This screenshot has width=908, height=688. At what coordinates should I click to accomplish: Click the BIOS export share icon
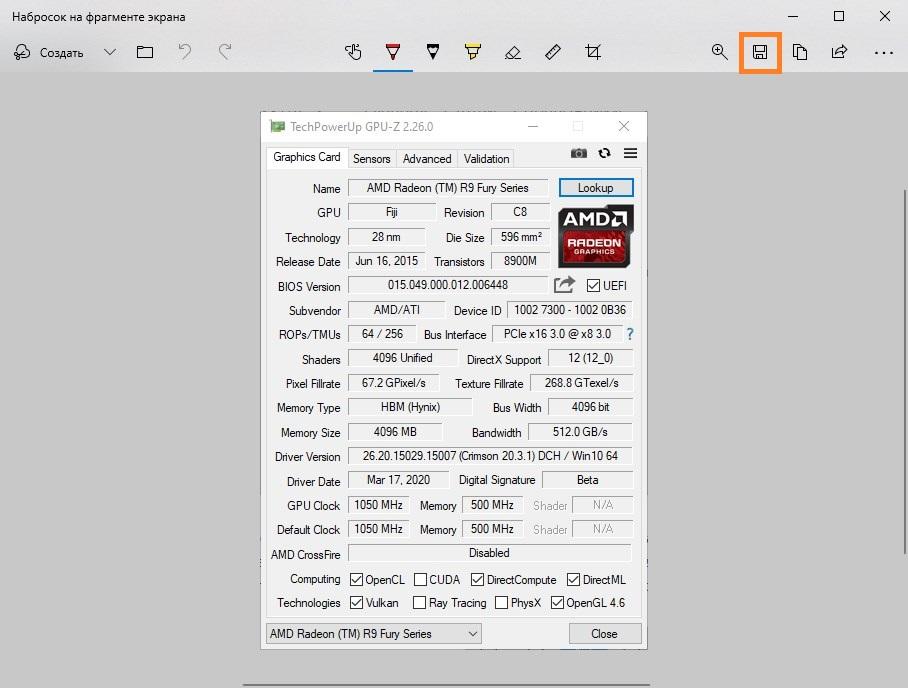coord(564,285)
